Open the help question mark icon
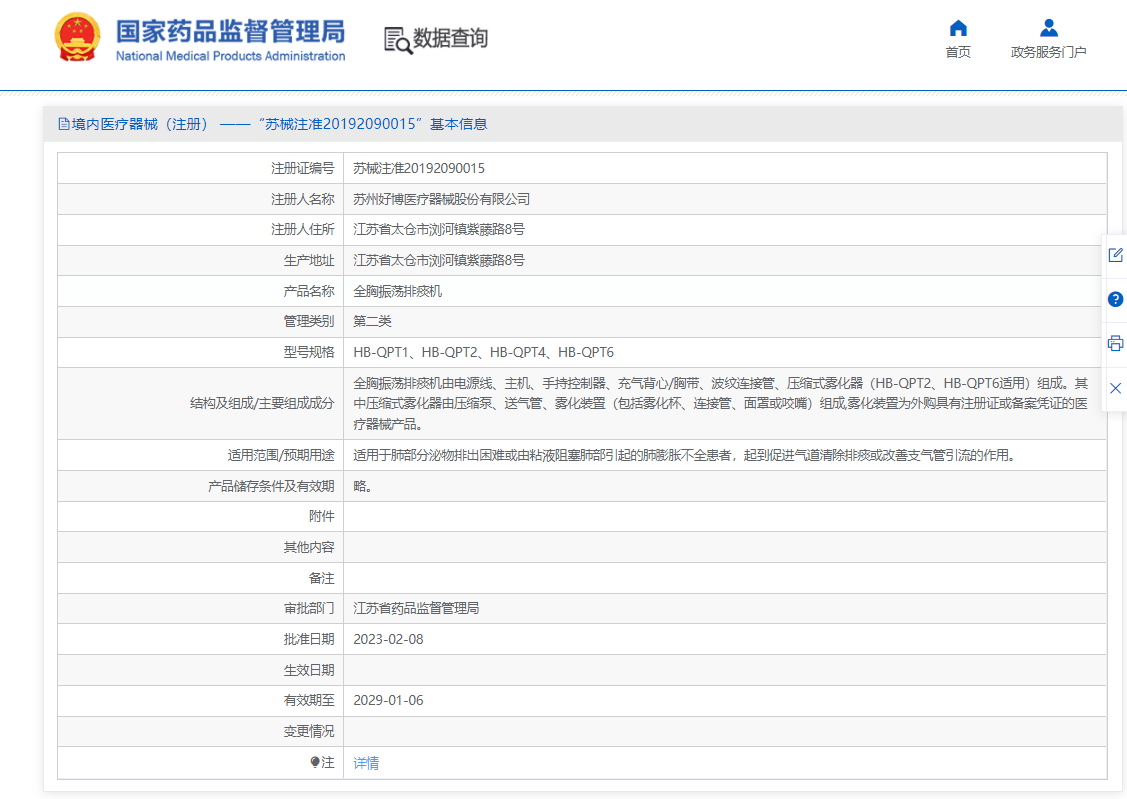Image resolution: width=1127 pixels, height=799 pixels. 1116,300
